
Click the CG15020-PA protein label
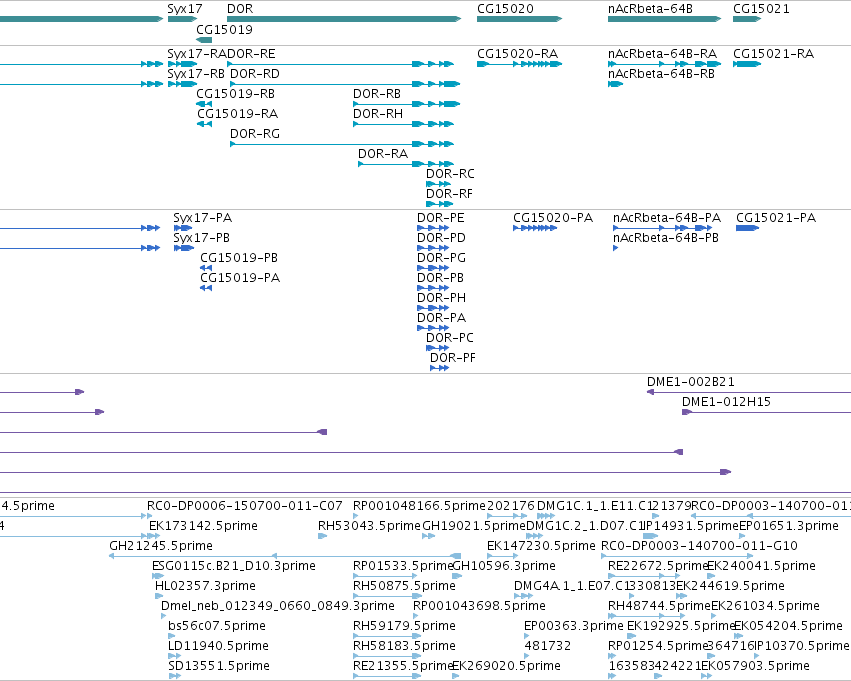point(554,218)
